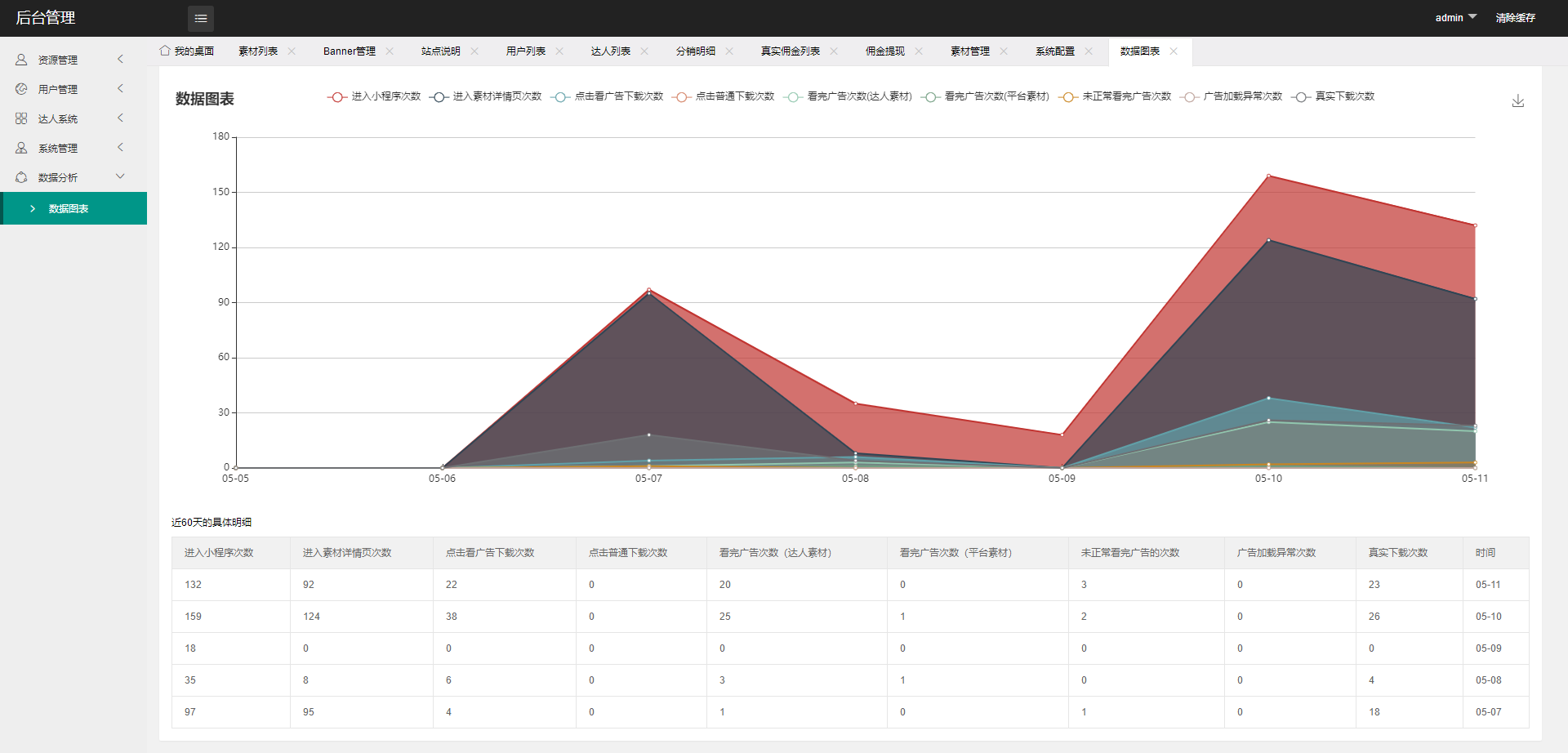
Task: Expand 资源管理 sidebar menu
Action: coord(120,59)
